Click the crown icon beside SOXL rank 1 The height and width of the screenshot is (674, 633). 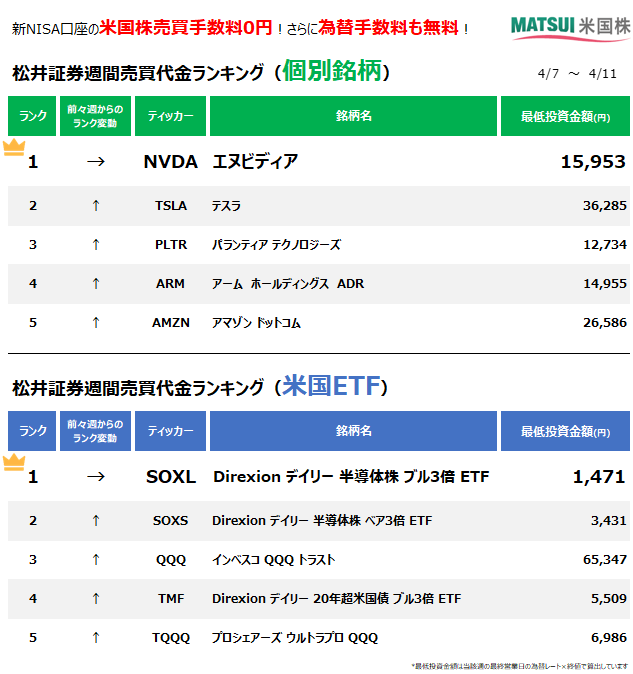coord(14,463)
